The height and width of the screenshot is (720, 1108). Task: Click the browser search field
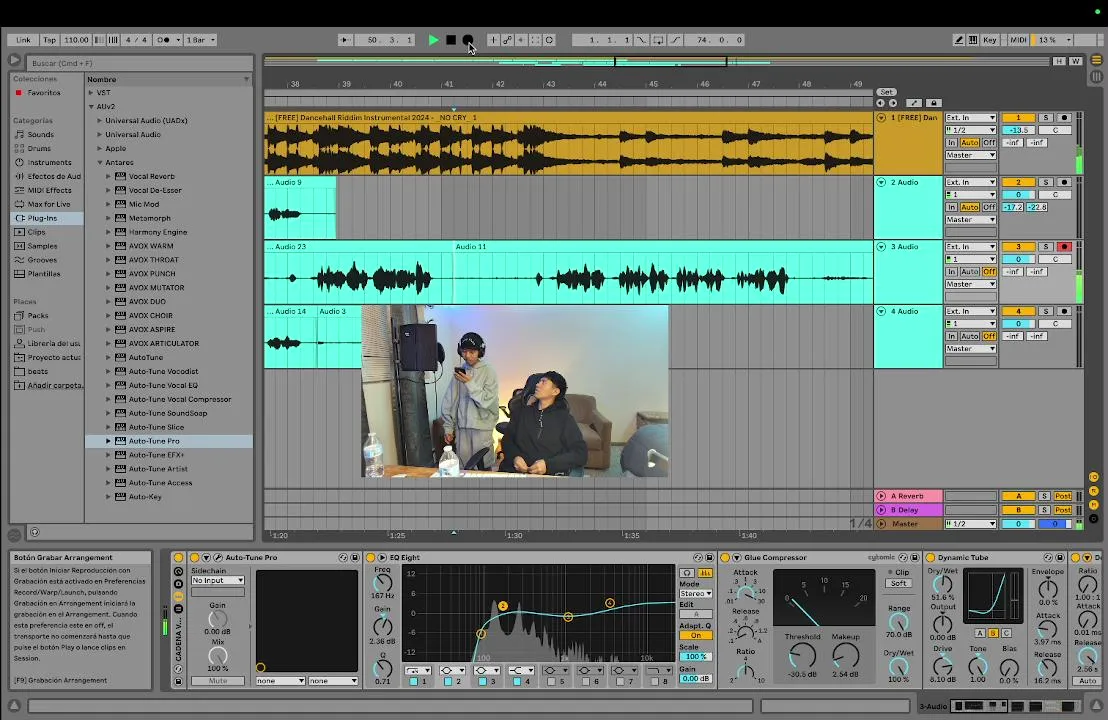click(140, 63)
